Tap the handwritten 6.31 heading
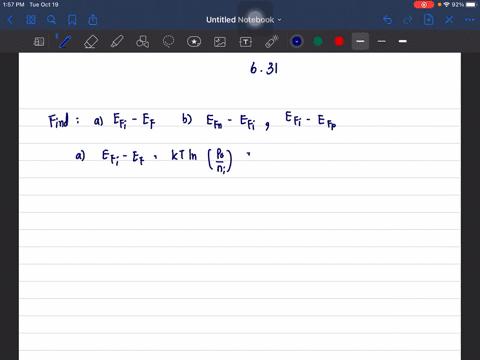The height and width of the screenshot is (360, 480). tap(264, 68)
